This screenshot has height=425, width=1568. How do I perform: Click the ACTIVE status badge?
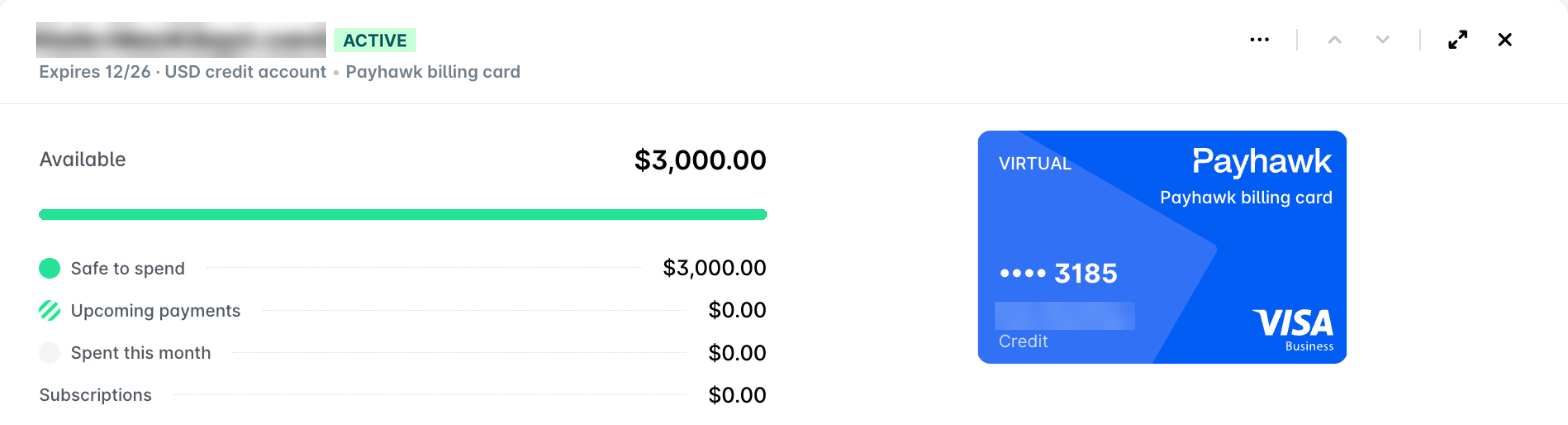click(x=375, y=40)
